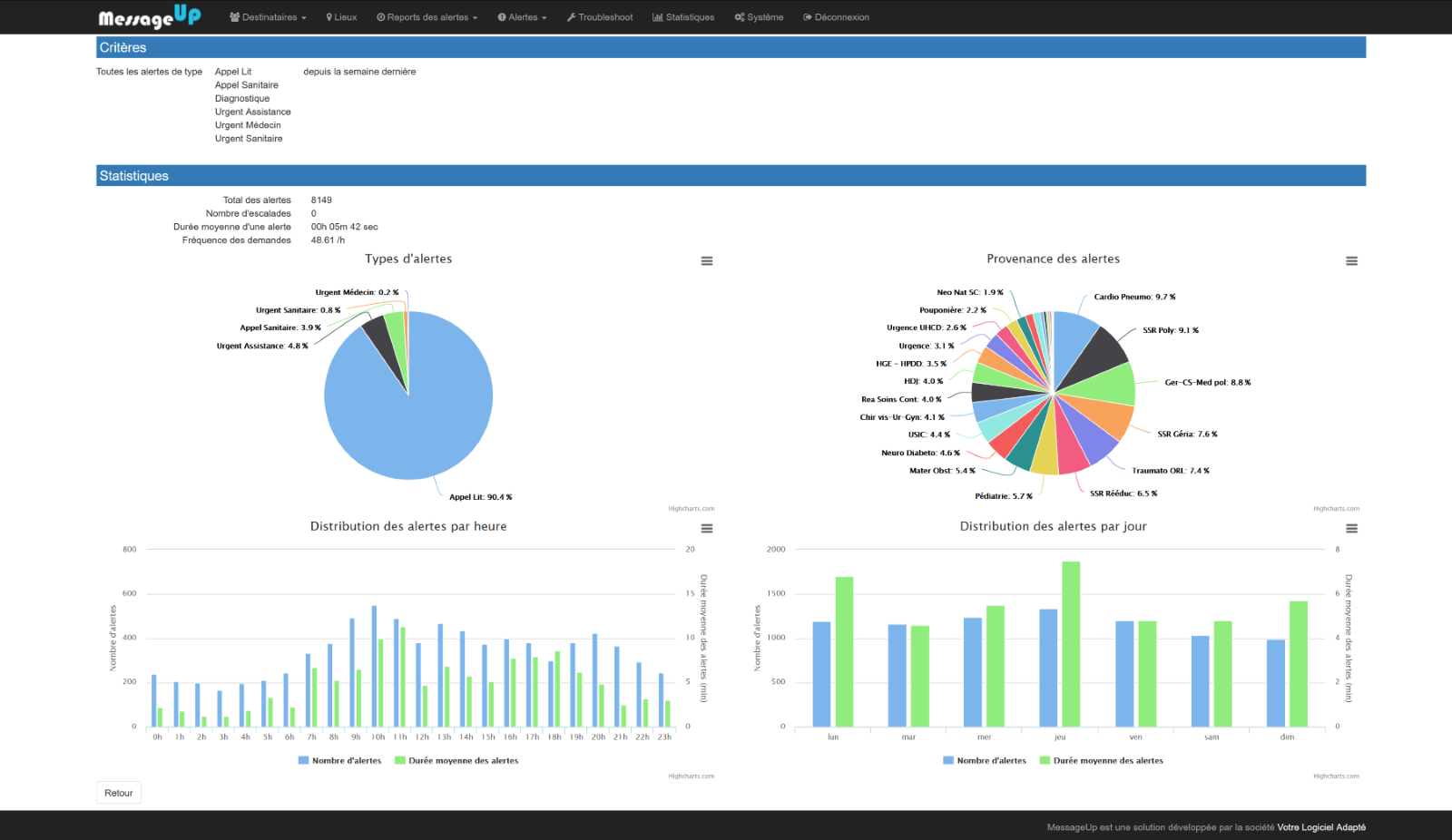This screenshot has width=1452, height=840.
Task: Click the Troubleshoot wrench icon
Action: (x=570, y=16)
